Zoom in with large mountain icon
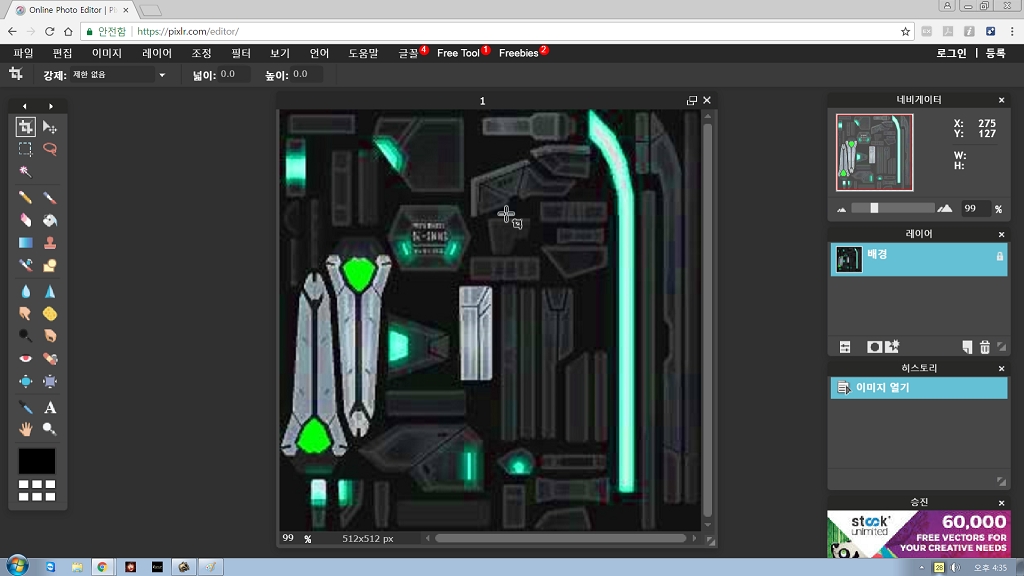Viewport: 1024px width, 576px height. pyautogui.click(x=944, y=208)
